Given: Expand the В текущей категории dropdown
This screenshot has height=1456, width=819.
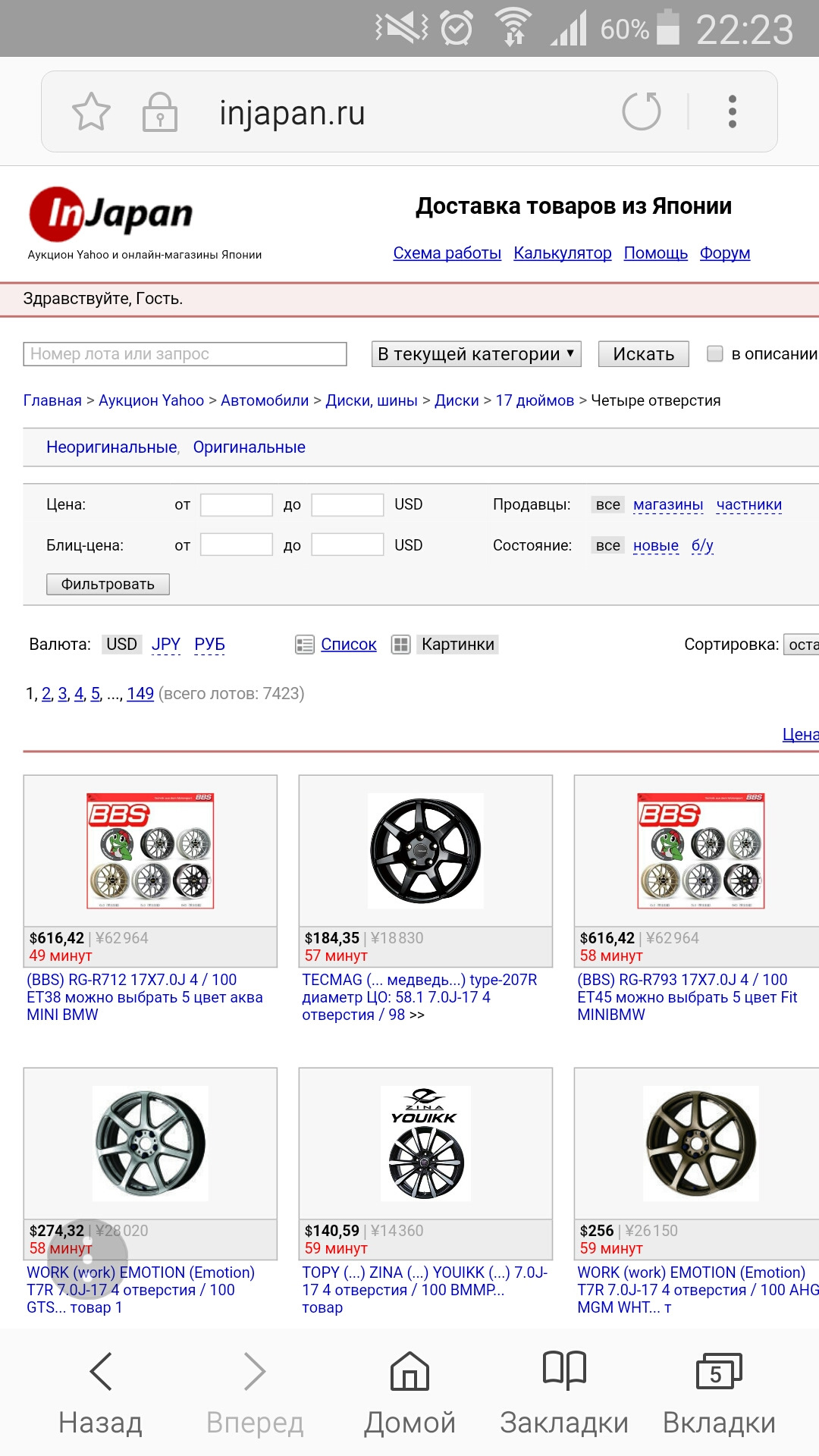Looking at the screenshot, I should pyautogui.click(x=476, y=354).
